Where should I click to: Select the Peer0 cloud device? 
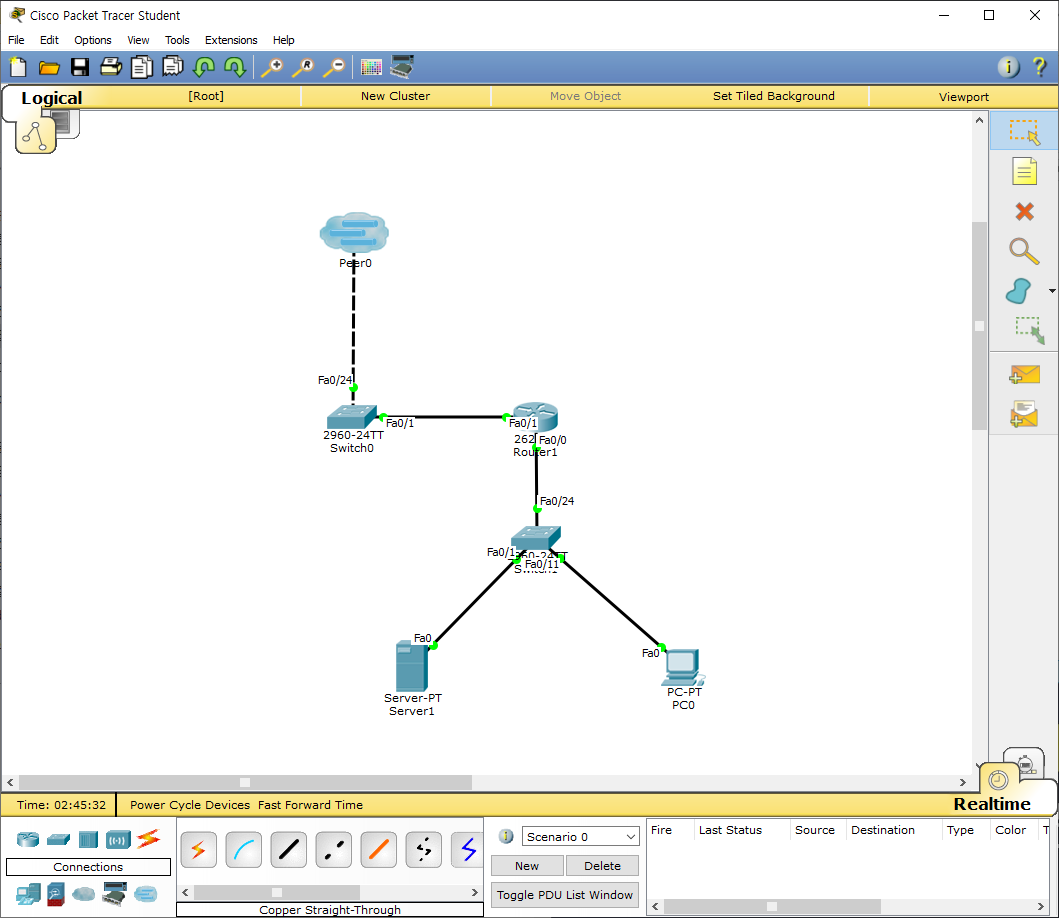[354, 233]
